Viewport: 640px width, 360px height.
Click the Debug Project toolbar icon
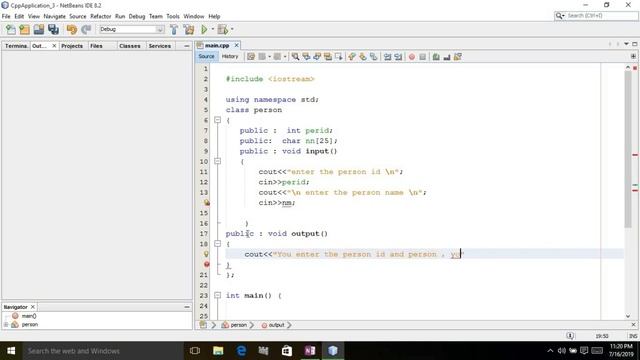coord(222,29)
